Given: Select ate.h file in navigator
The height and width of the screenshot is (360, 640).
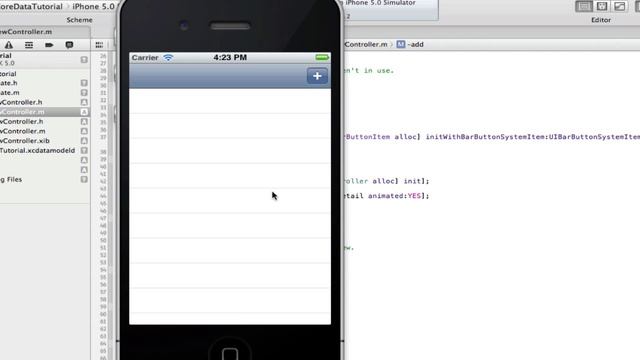Looking at the screenshot, I should 9,83.
